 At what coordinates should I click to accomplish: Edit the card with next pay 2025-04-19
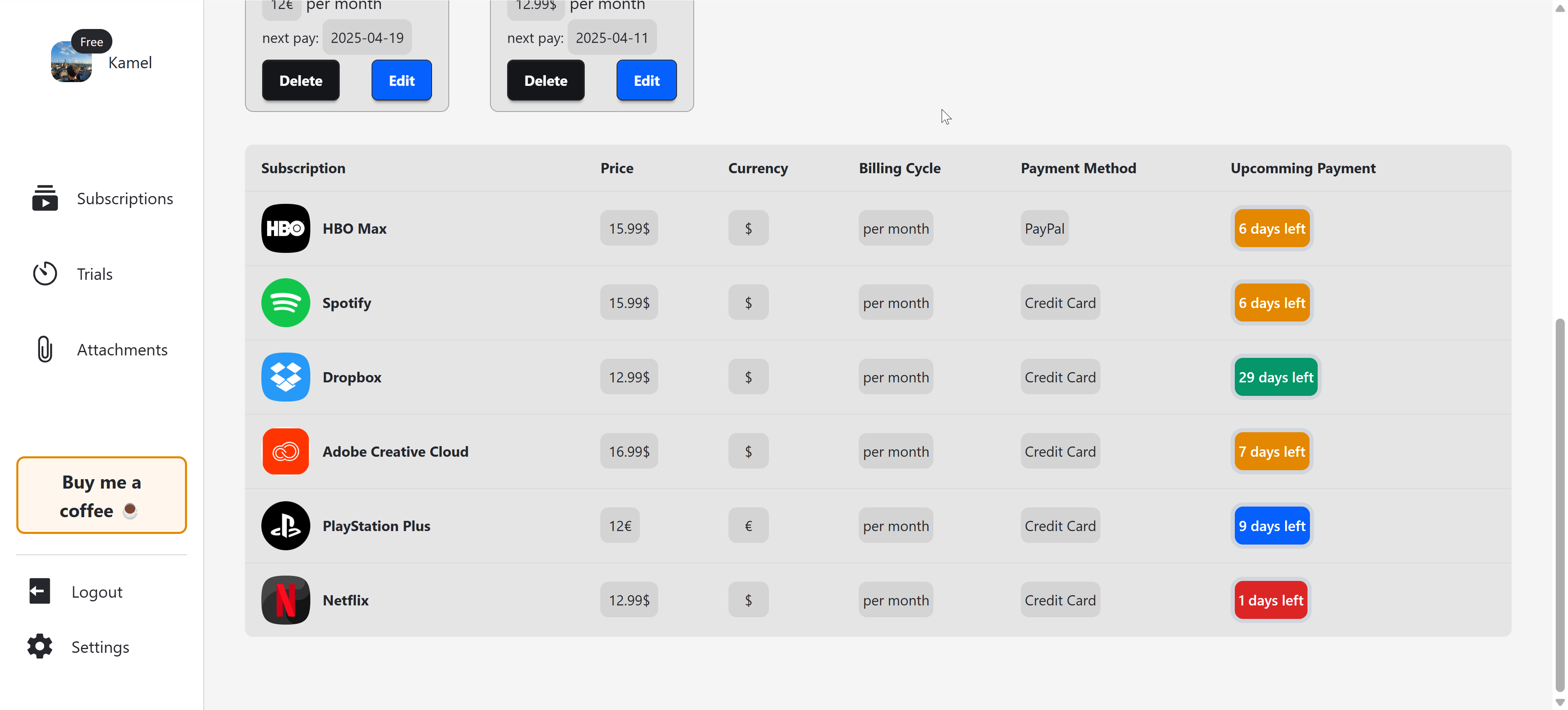(402, 80)
